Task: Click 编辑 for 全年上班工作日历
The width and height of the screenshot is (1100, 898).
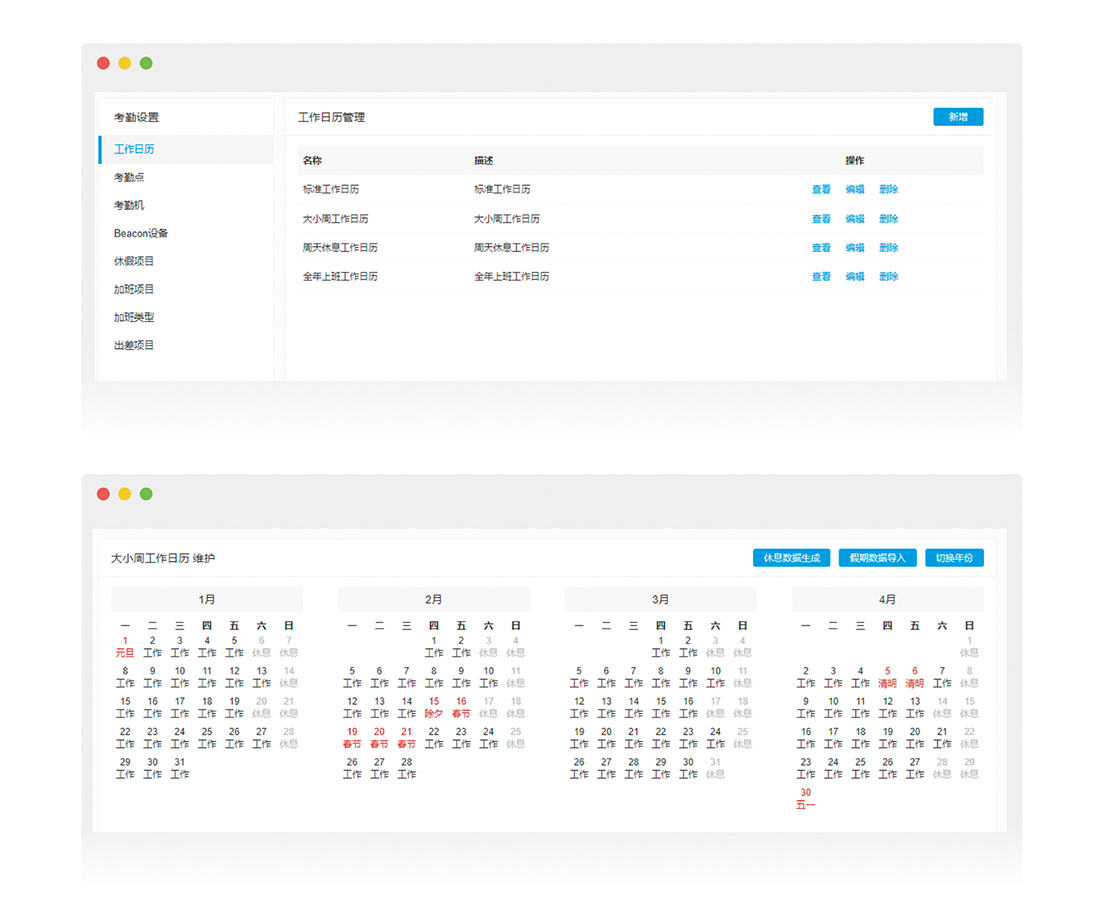Action: click(x=855, y=277)
